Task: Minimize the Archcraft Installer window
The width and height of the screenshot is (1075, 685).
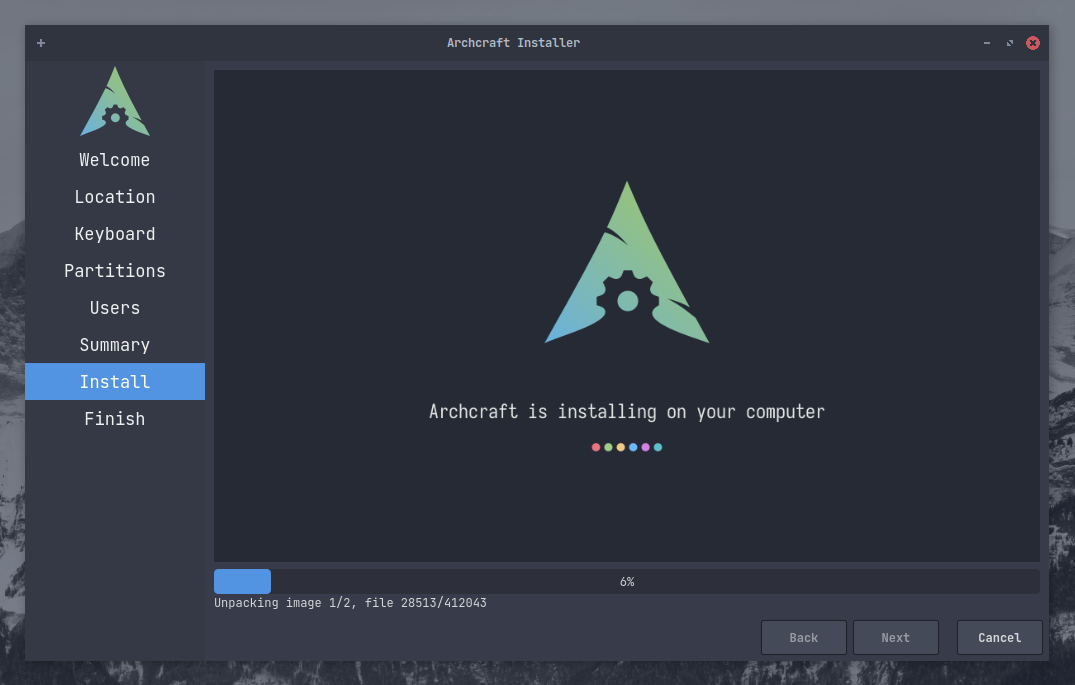Action: tap(987, 43)
